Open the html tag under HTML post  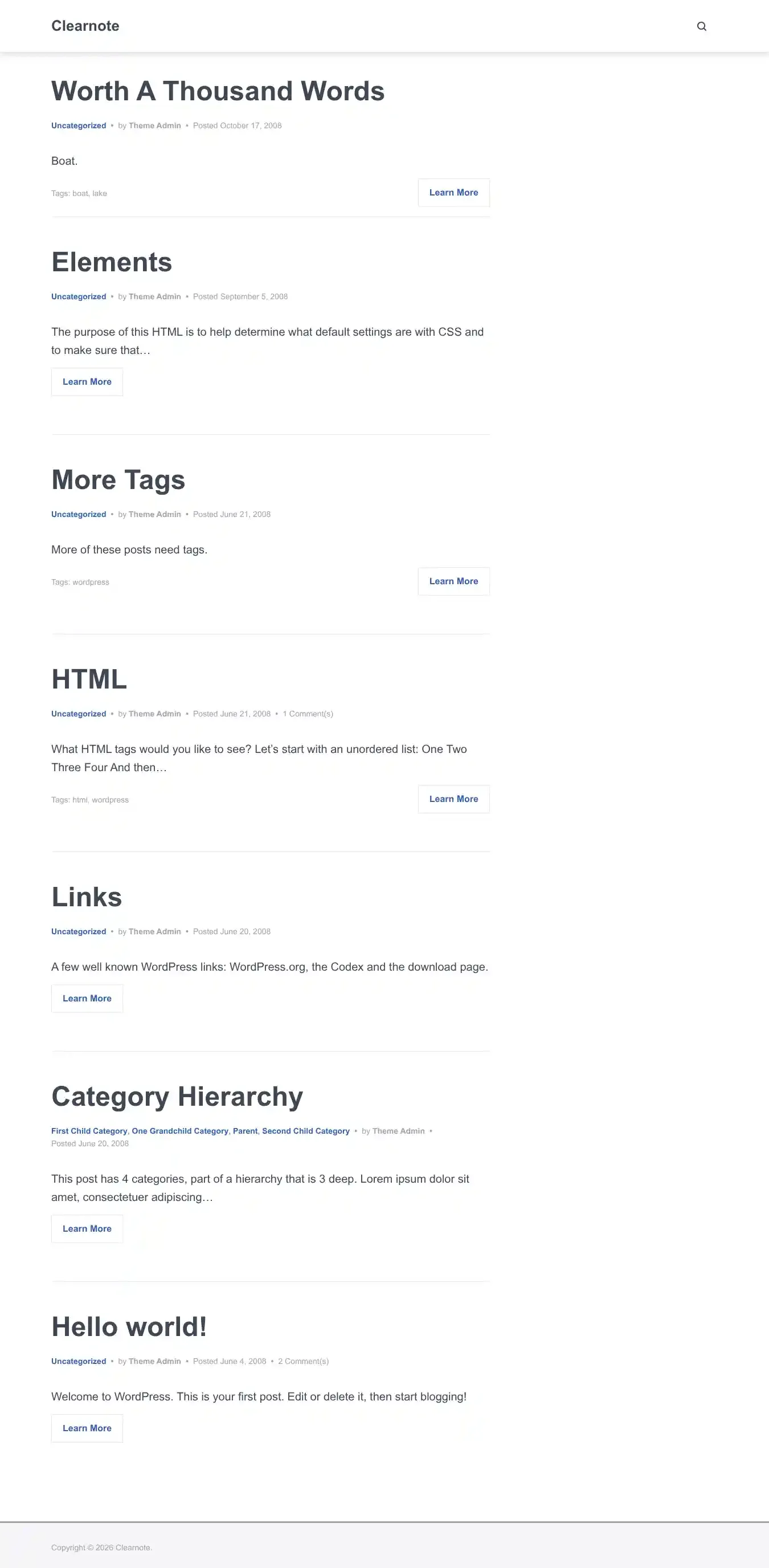point(80,800)
